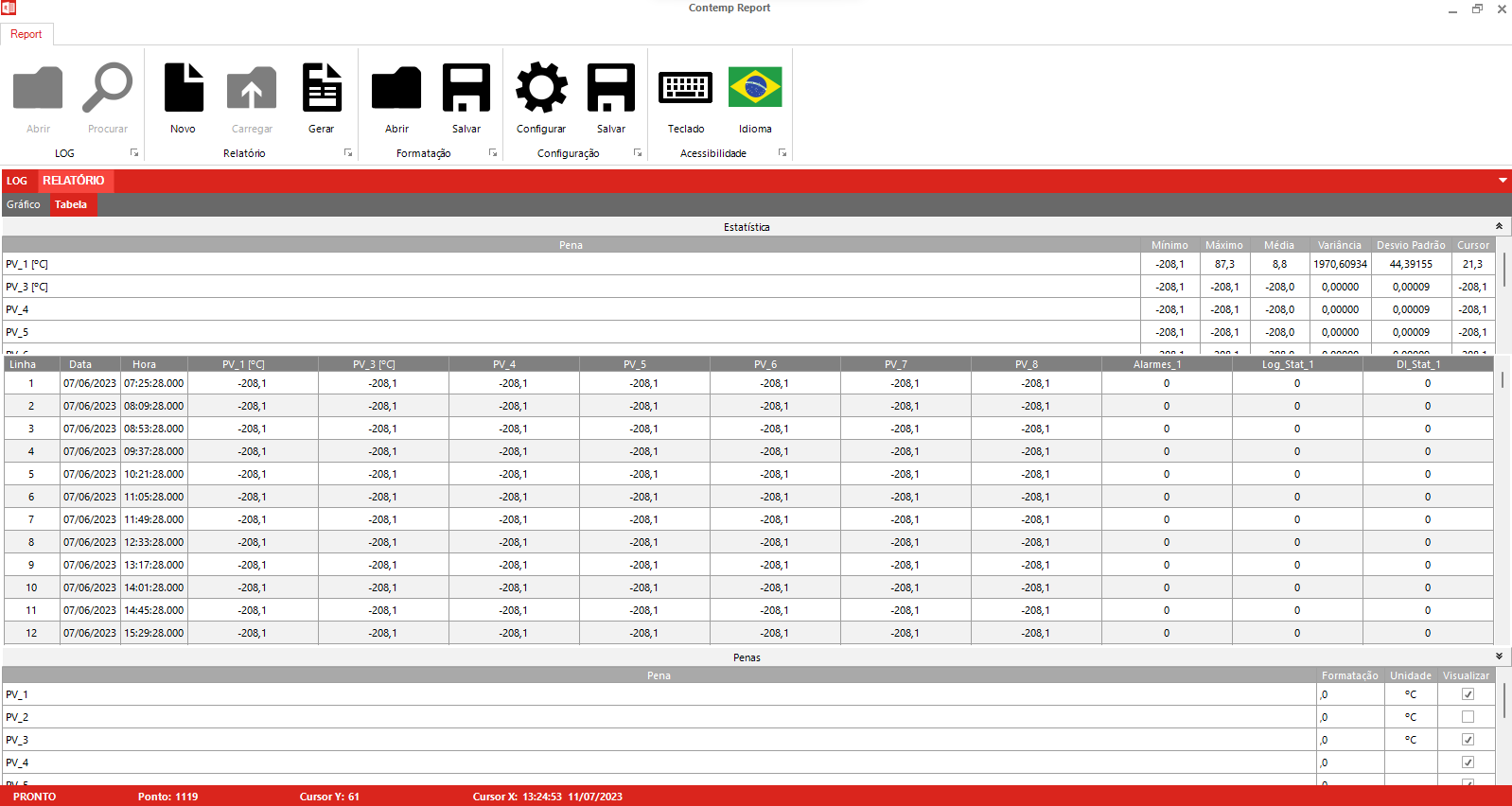Viewport: 1512px width, 806px height.
Task: Open the Teclado keyboard icon
Action: (x=686, y=89)
